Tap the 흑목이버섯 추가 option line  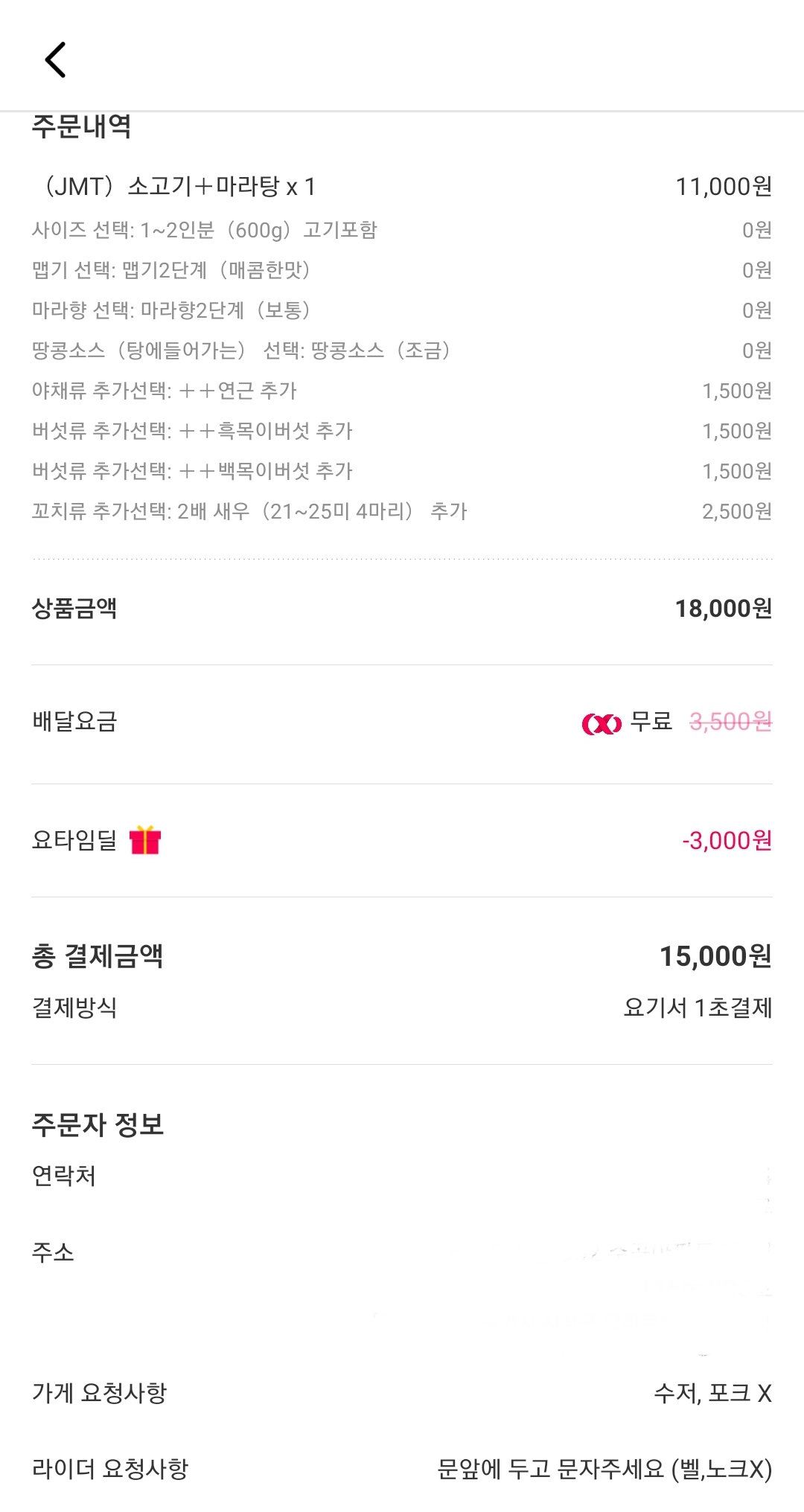(x=192, y=431)
